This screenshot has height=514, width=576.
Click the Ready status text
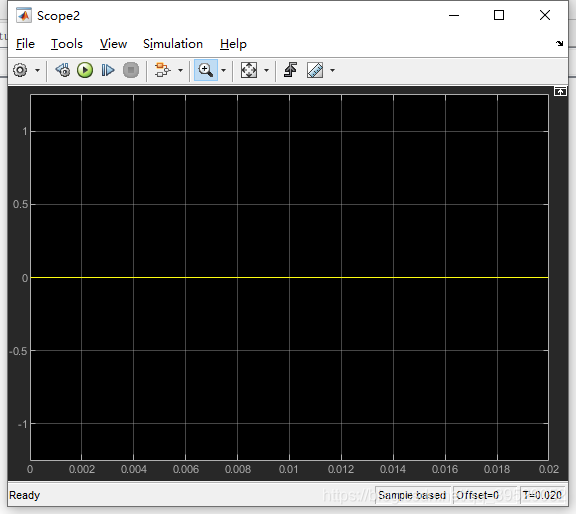click(x=24, y=495)
